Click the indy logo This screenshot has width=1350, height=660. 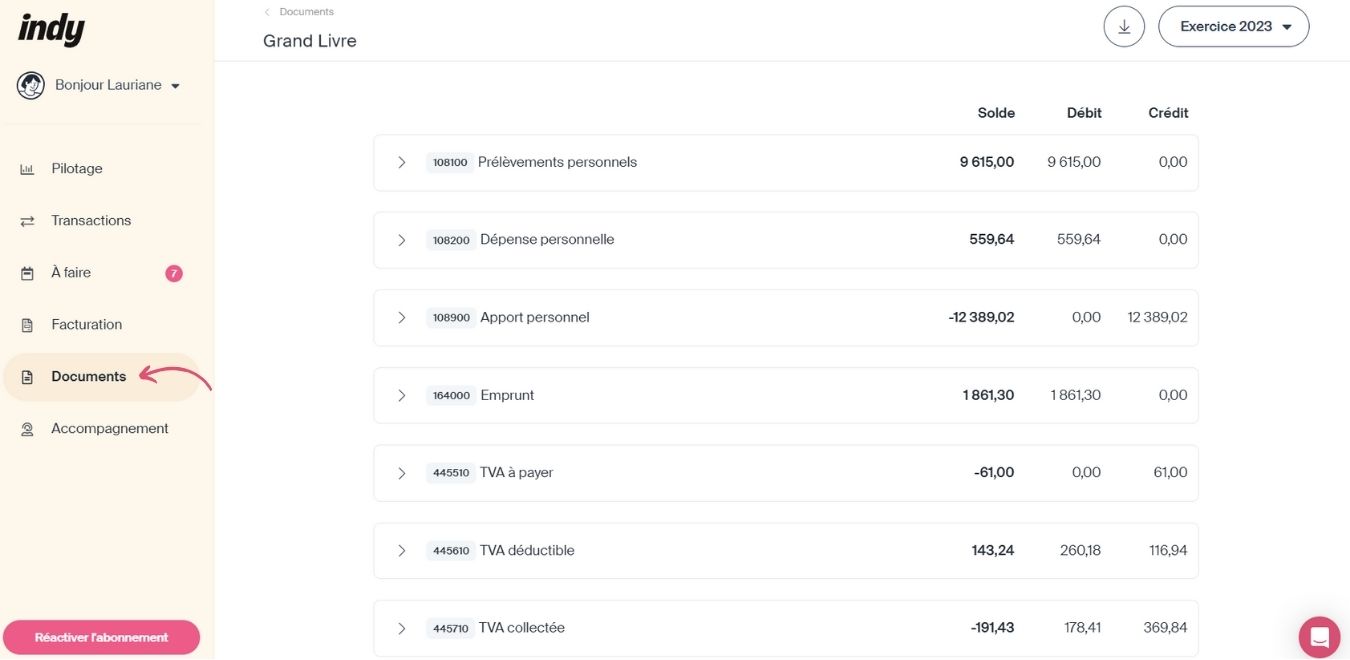click(x=51, y=29)
